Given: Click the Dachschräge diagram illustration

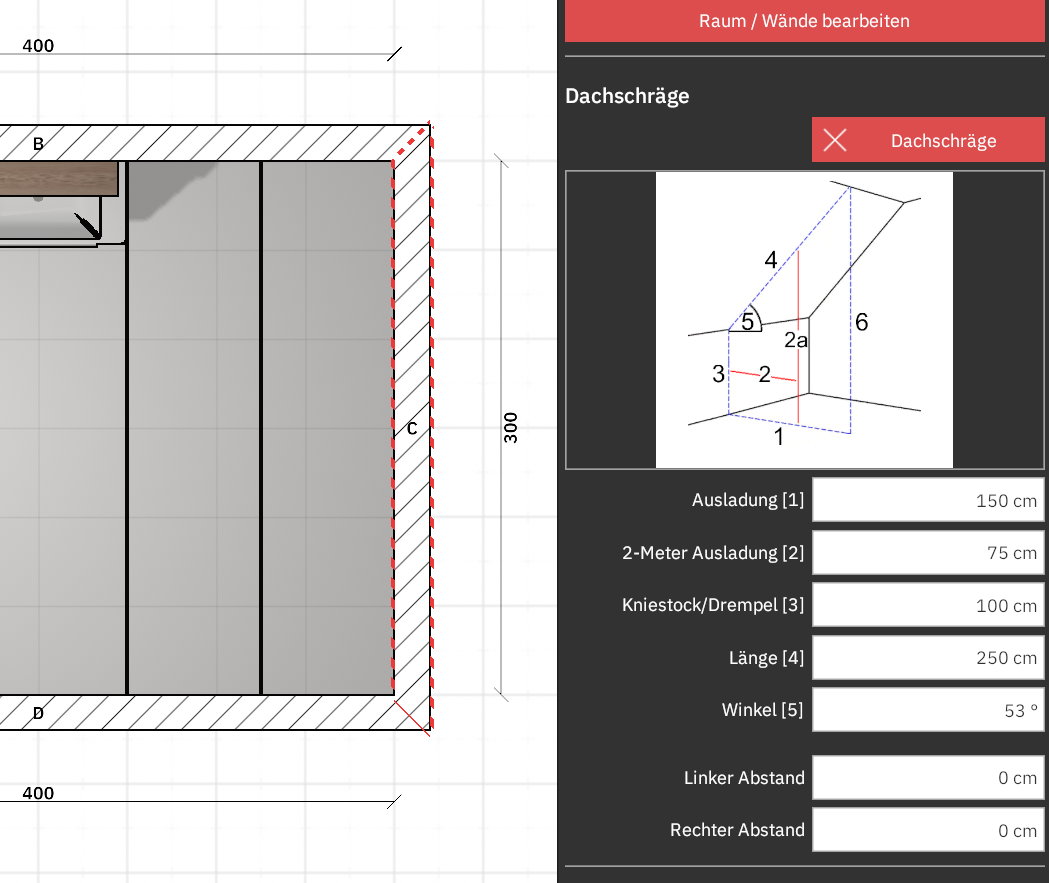Looking at the screenshot, I should (x=804, y=320).
